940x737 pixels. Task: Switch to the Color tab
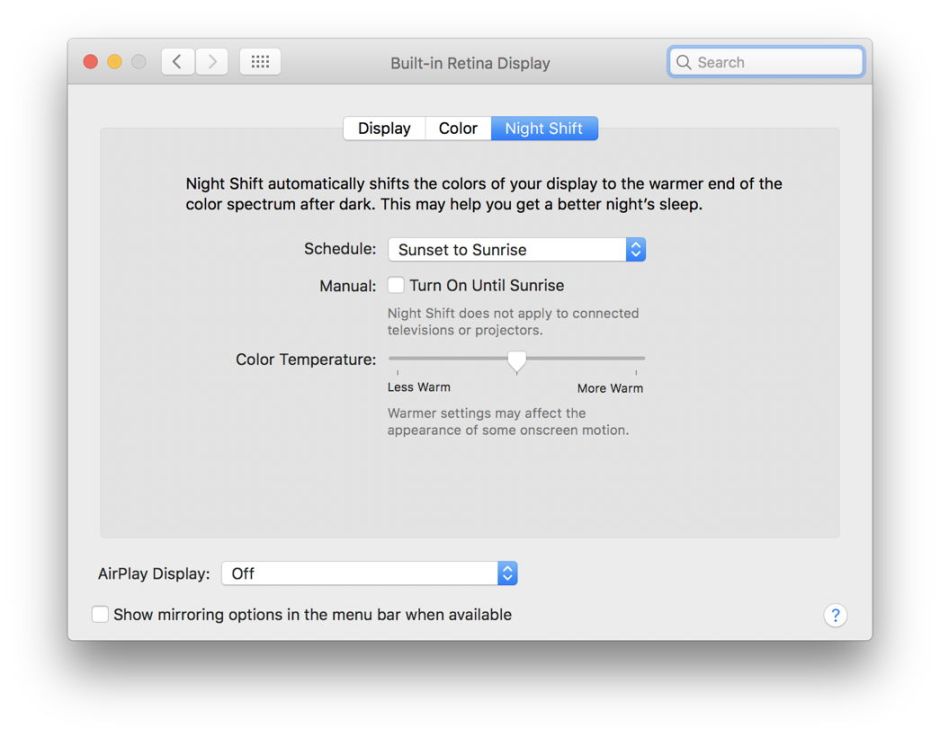pyautogui.click(x=458, y=129)
